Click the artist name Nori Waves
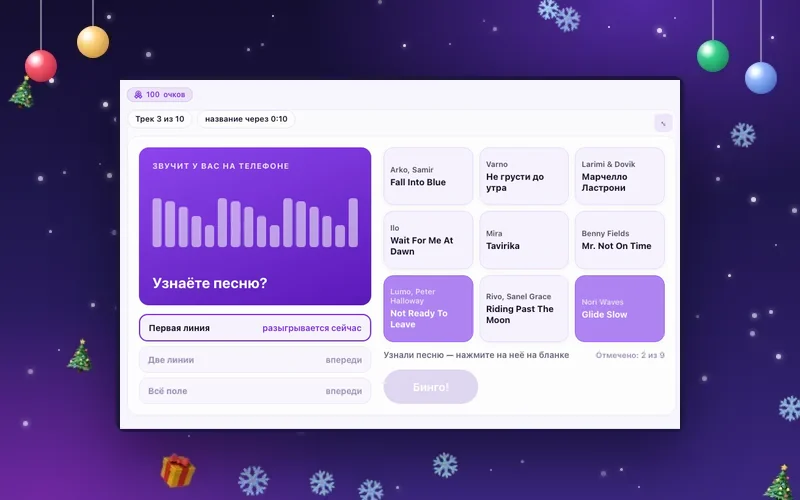Viewport: 800px width, 500px height. [x=603, y=302]
